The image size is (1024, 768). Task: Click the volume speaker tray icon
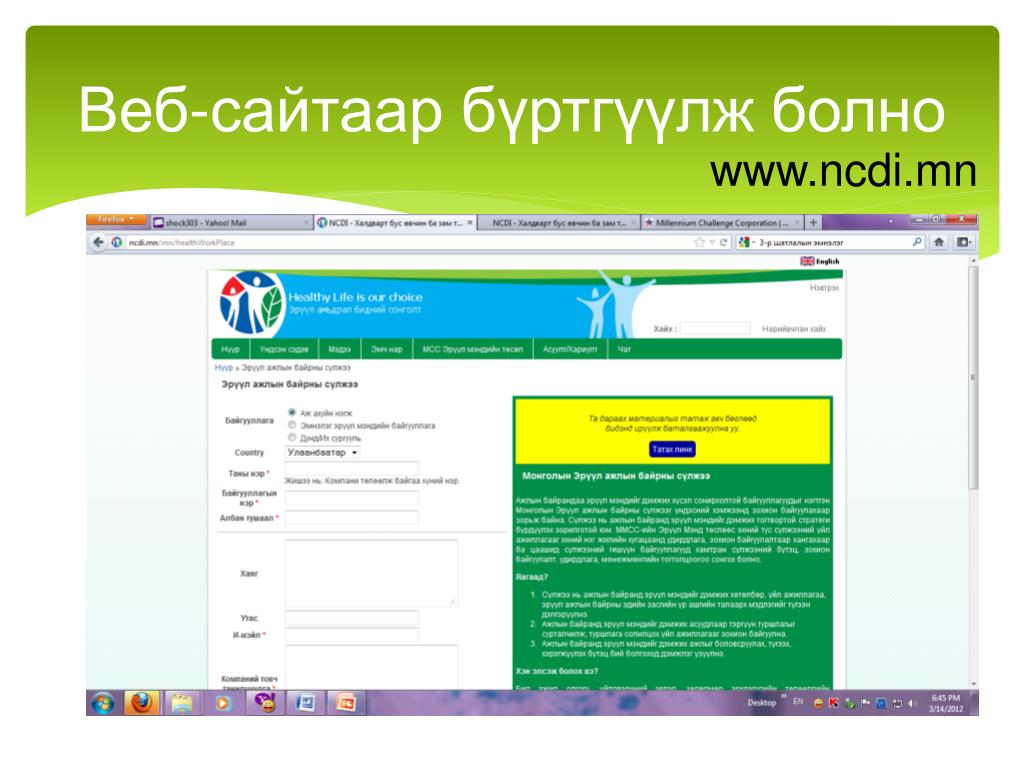click(912, 703)
